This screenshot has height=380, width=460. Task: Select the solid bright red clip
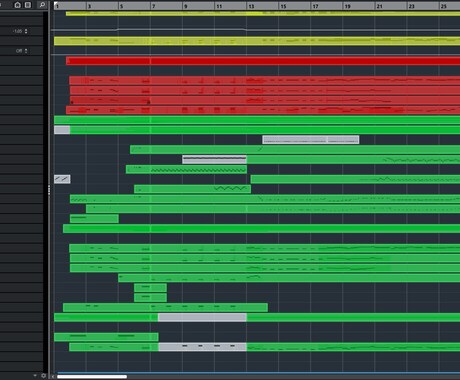263,61
